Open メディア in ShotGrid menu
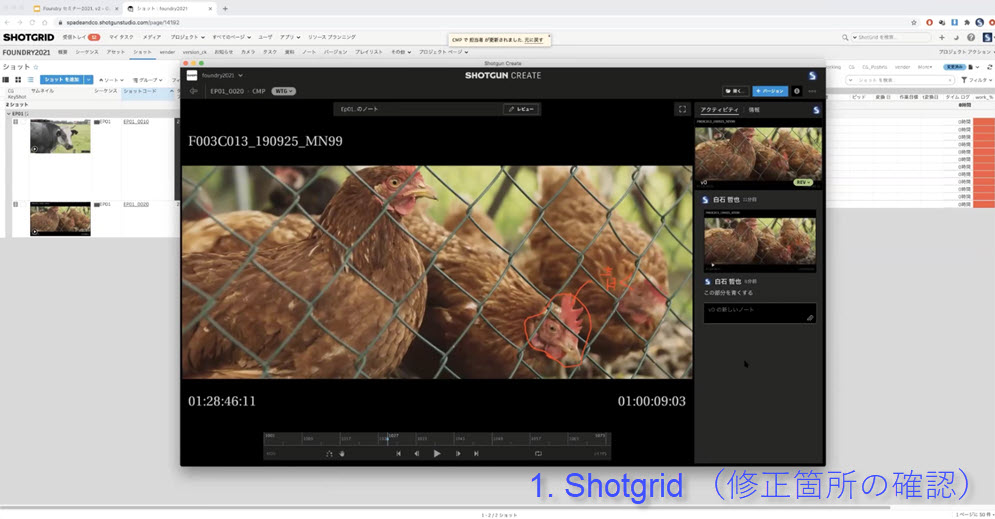The image size is (995, 519). point(152,37)
